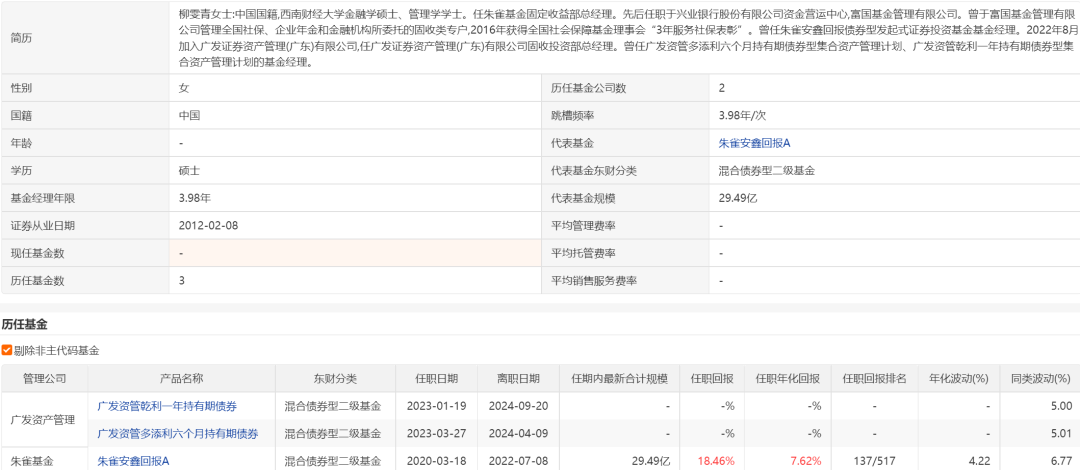Click the 任期内最新合计规模 column header
Screen dimensions: 1080x470
[x=620, y=378]
